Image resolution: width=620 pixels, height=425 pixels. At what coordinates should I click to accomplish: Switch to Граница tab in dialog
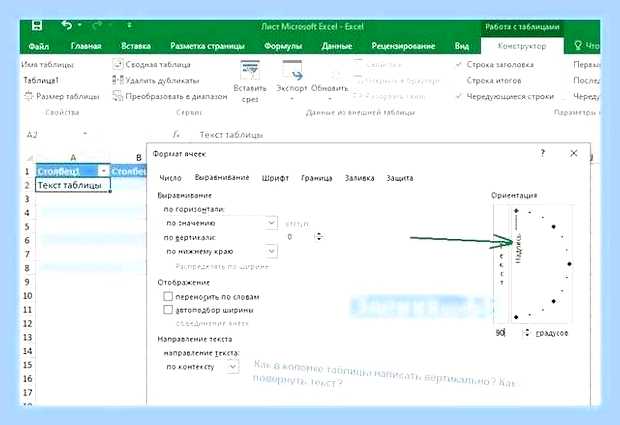[316, 178]
